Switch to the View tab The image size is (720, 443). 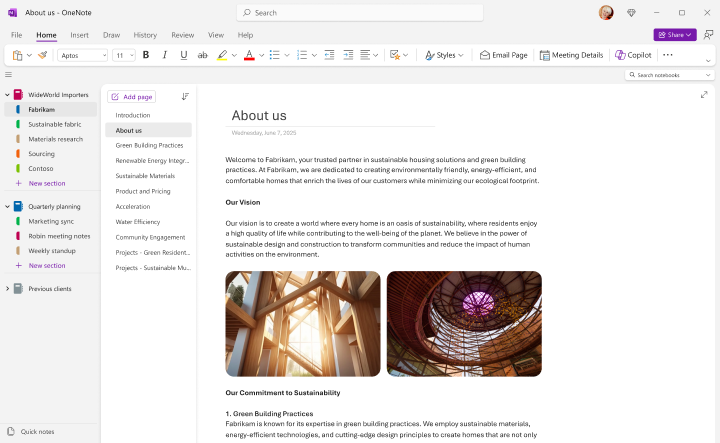point(216,35)
